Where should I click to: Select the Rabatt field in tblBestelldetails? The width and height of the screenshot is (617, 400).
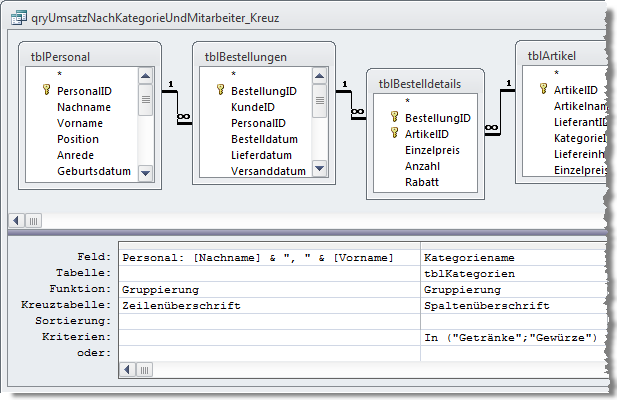point(424,182)
